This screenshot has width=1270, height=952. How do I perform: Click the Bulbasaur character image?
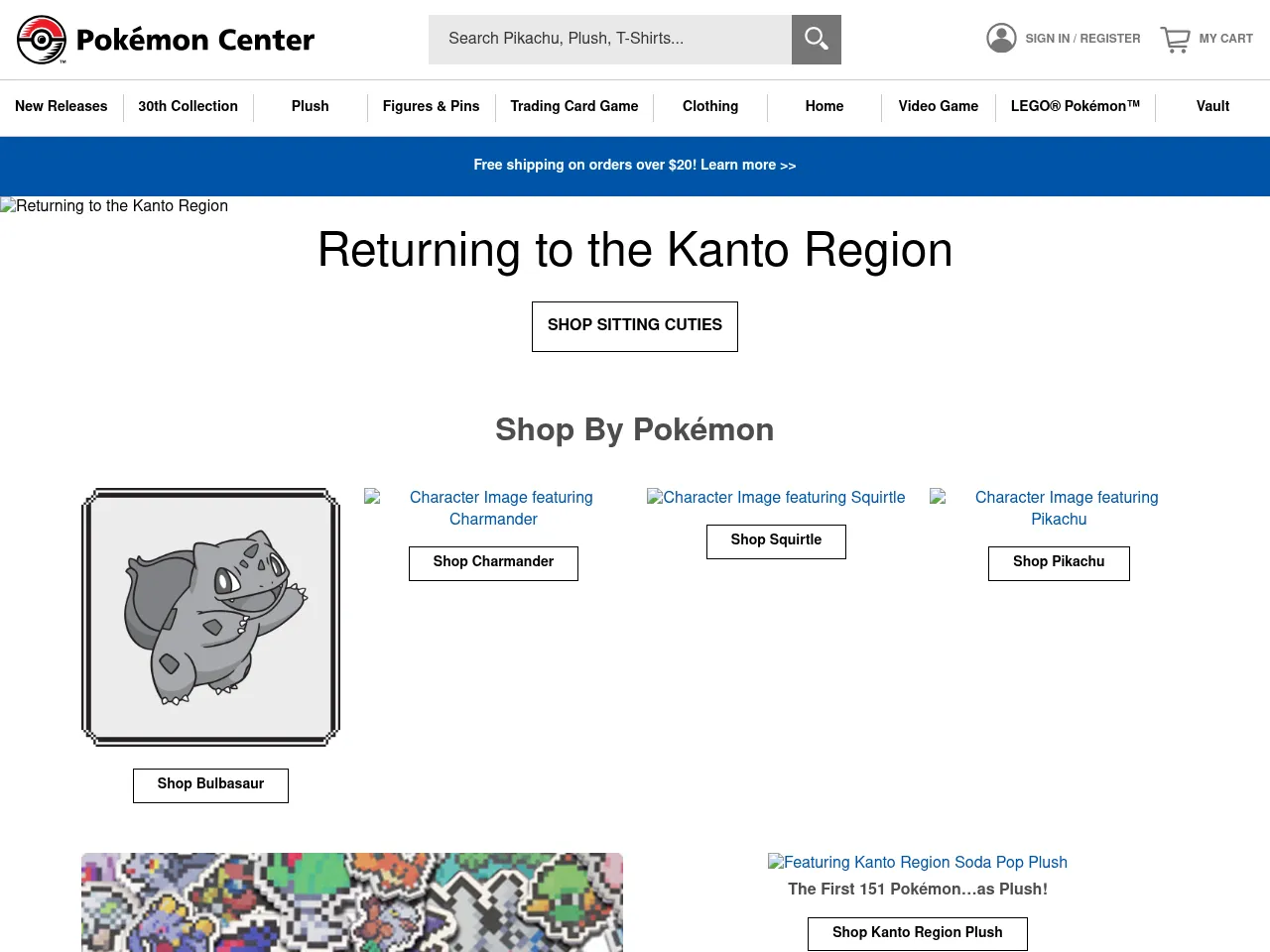coord(210,617)
